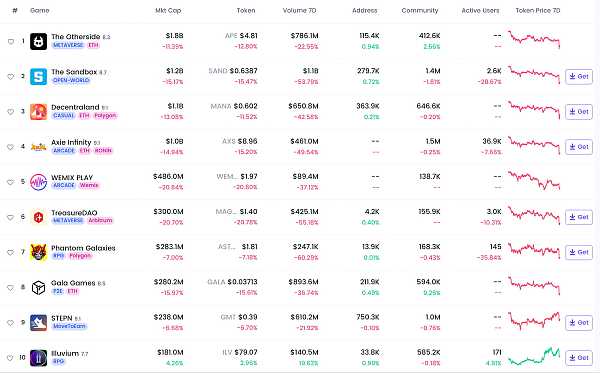The image size is (600, 374).
Task: Select the Axie Infinity logo
Action: (39, 147)
